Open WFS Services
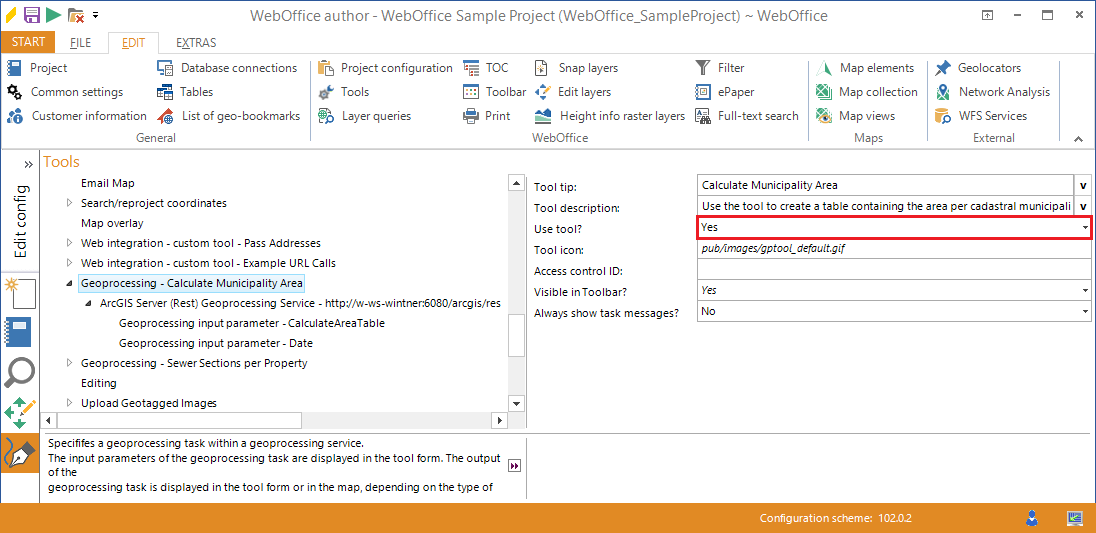This screenshot has height=533, width=1096. [x=981, y=116]
